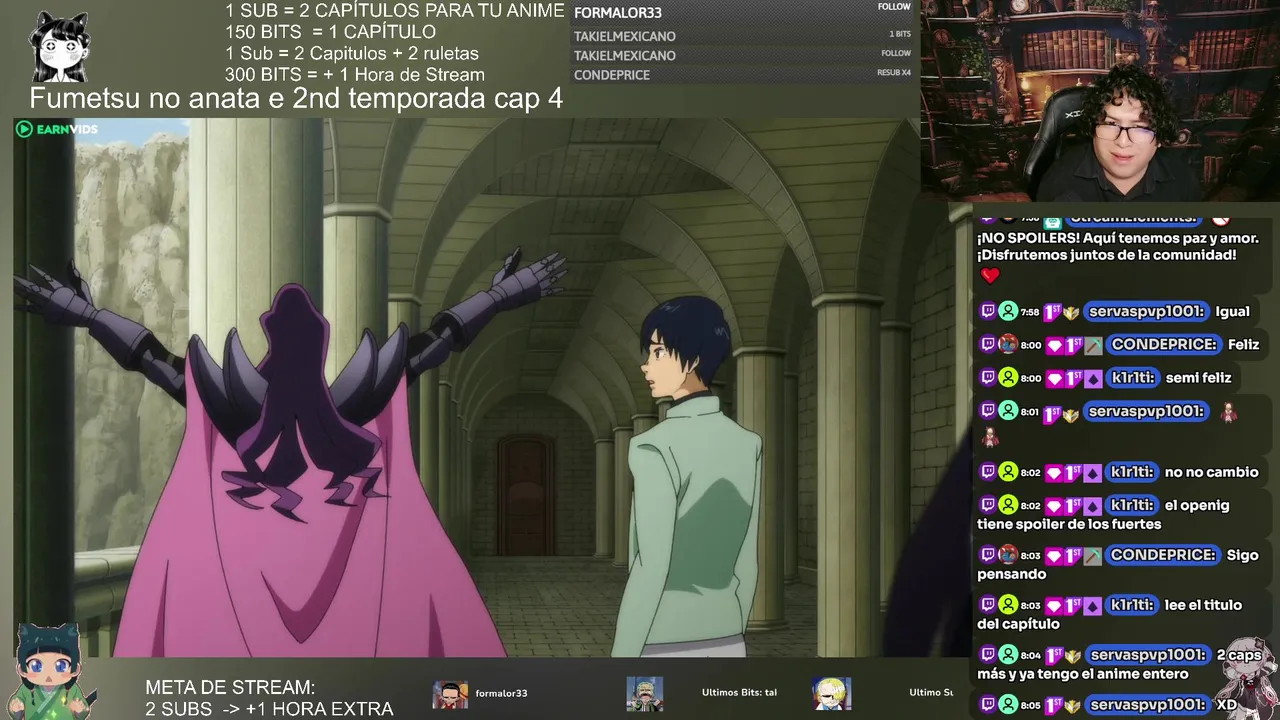The height and width of the screenshot is (720, 1280).
Task: Click the pink heart badge on the 'semi feliz' row
Action: click(x=1054, y=378)
